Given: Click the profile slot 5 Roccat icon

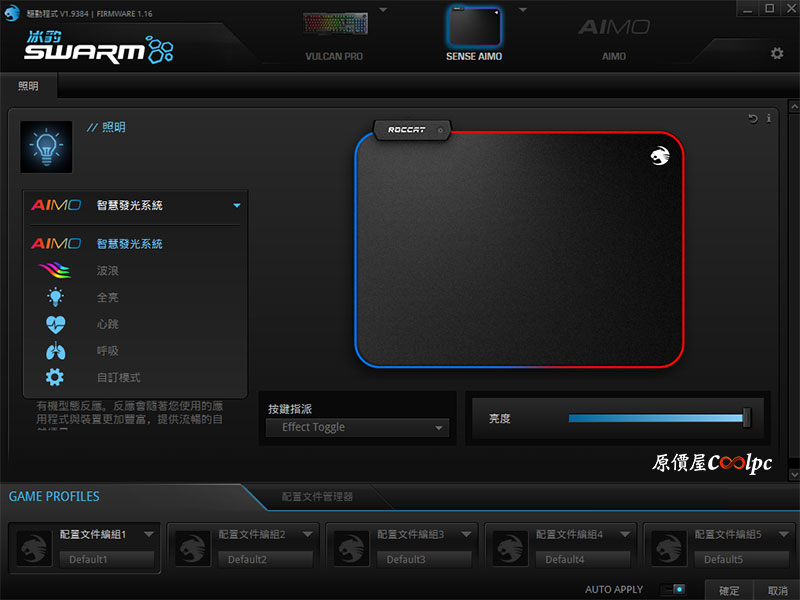Looking at the screenshot, I should coord(668,548).
